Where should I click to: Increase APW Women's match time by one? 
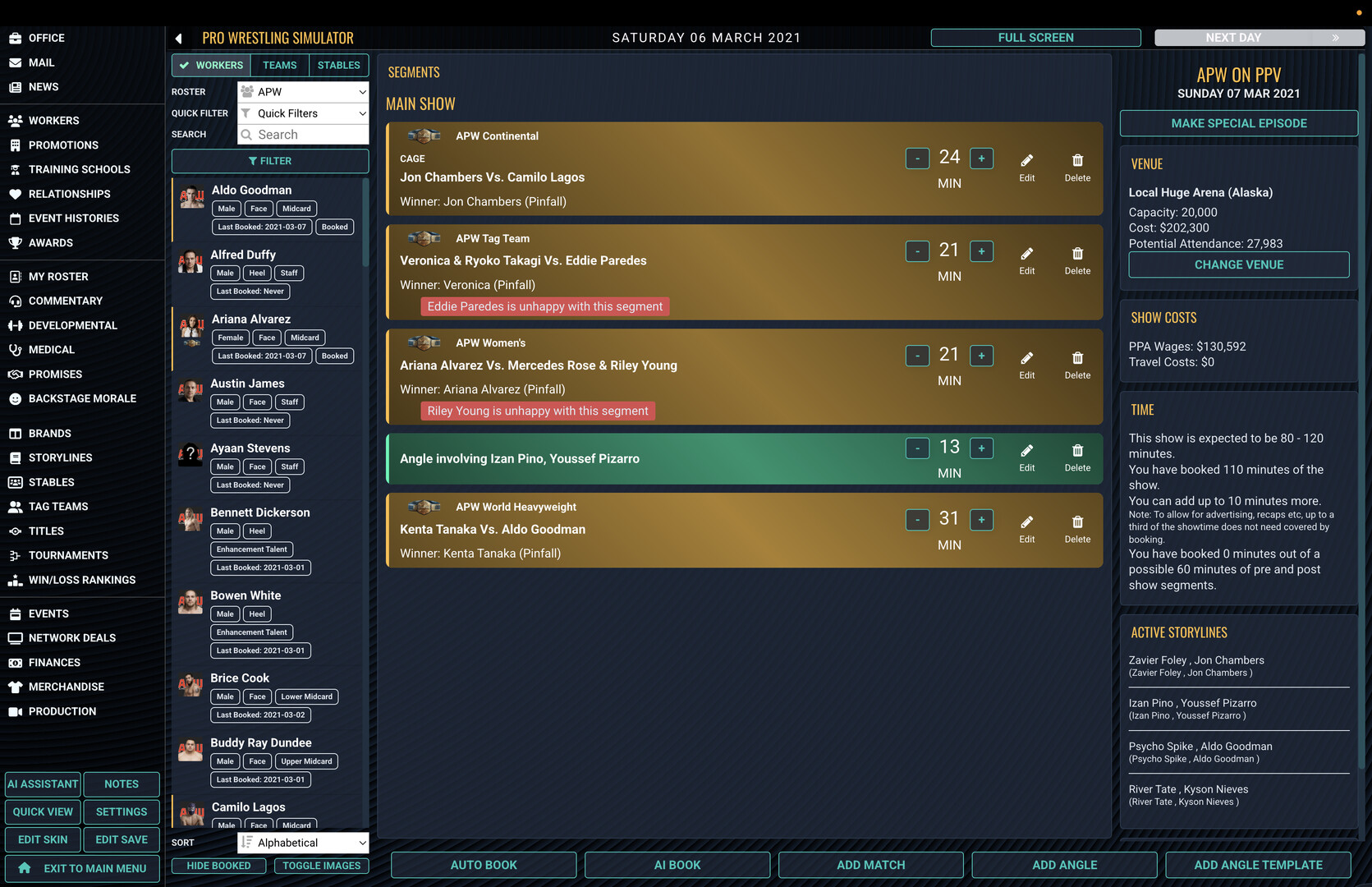pyautogui.click(x=981, y=356)
